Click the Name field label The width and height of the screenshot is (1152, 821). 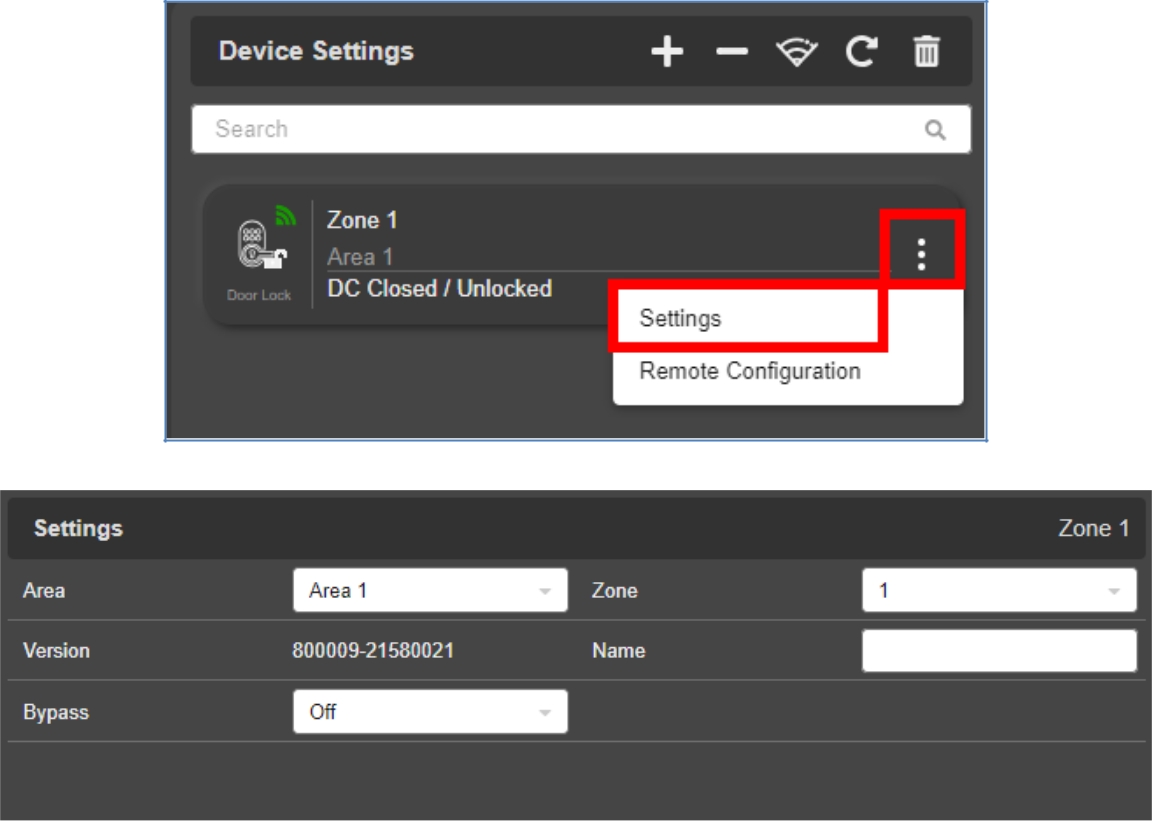point(619,650)
